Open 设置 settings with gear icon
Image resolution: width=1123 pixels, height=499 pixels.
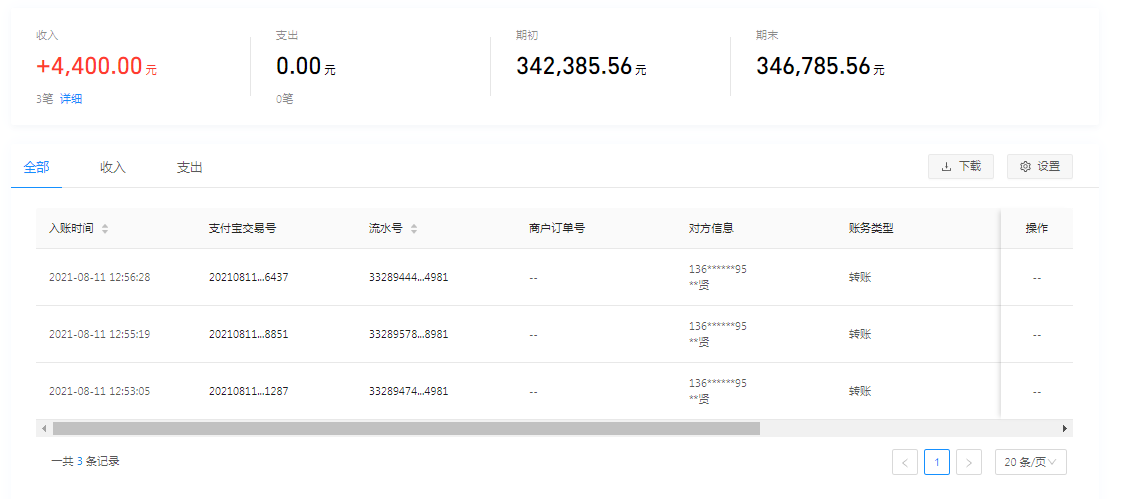(1039, 167)
